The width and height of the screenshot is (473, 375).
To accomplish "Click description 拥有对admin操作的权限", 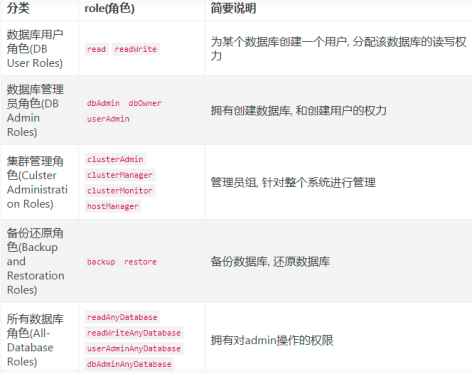I will (272, 340).
